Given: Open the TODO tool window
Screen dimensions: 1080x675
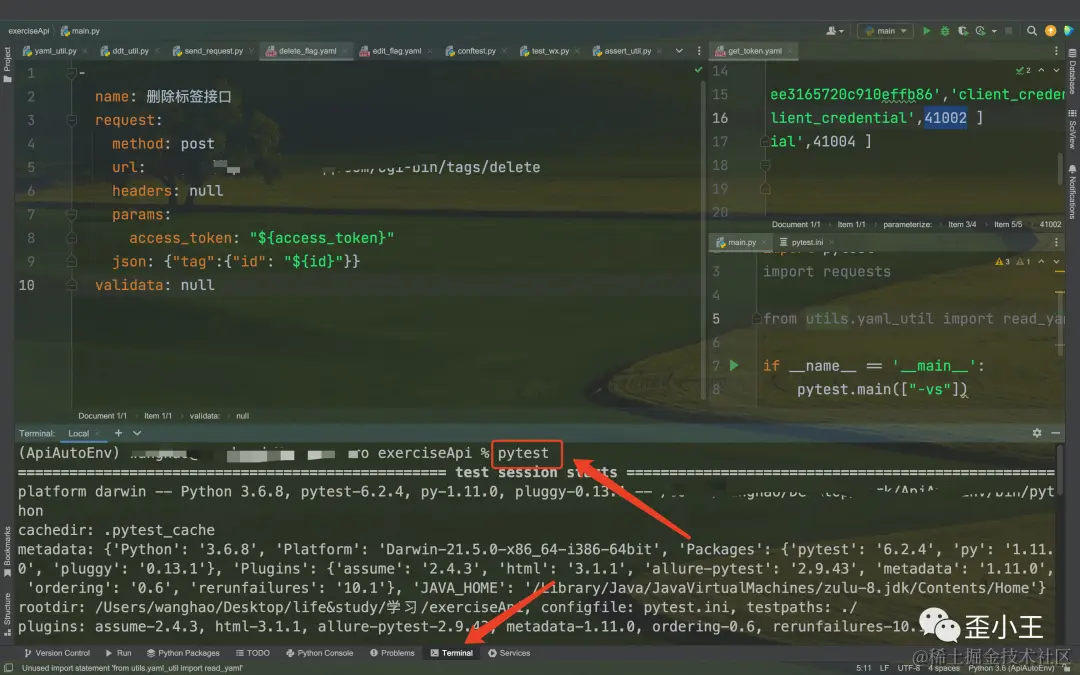Looking at the screenshot, I should 253,653.
